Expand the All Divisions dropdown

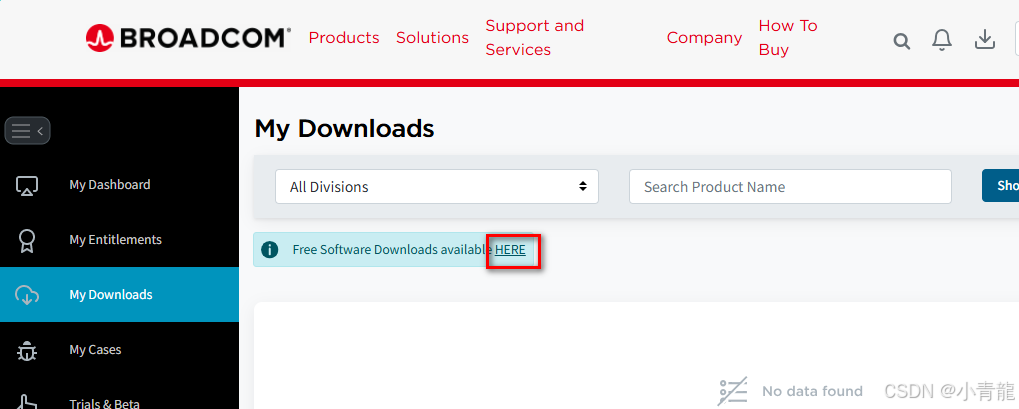437,187
